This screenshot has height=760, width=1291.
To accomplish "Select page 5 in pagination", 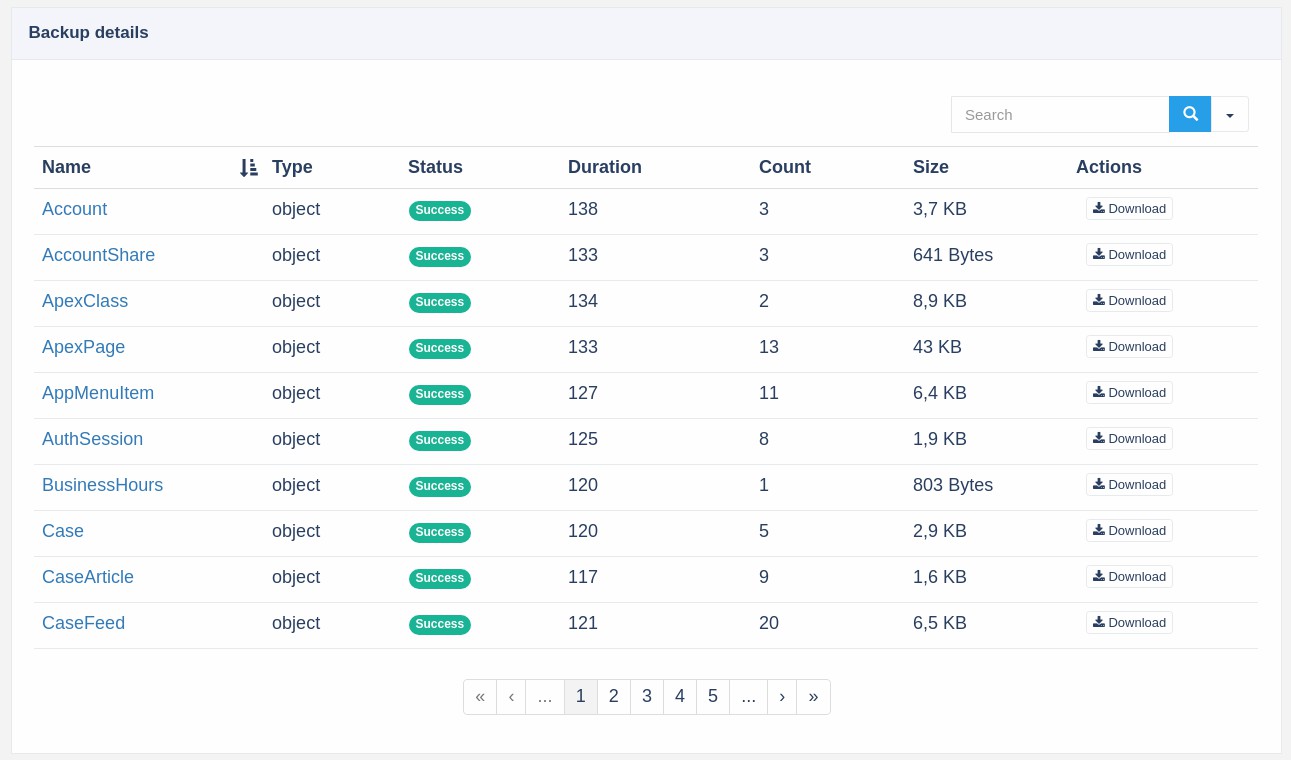I will [x=713, y=697].
